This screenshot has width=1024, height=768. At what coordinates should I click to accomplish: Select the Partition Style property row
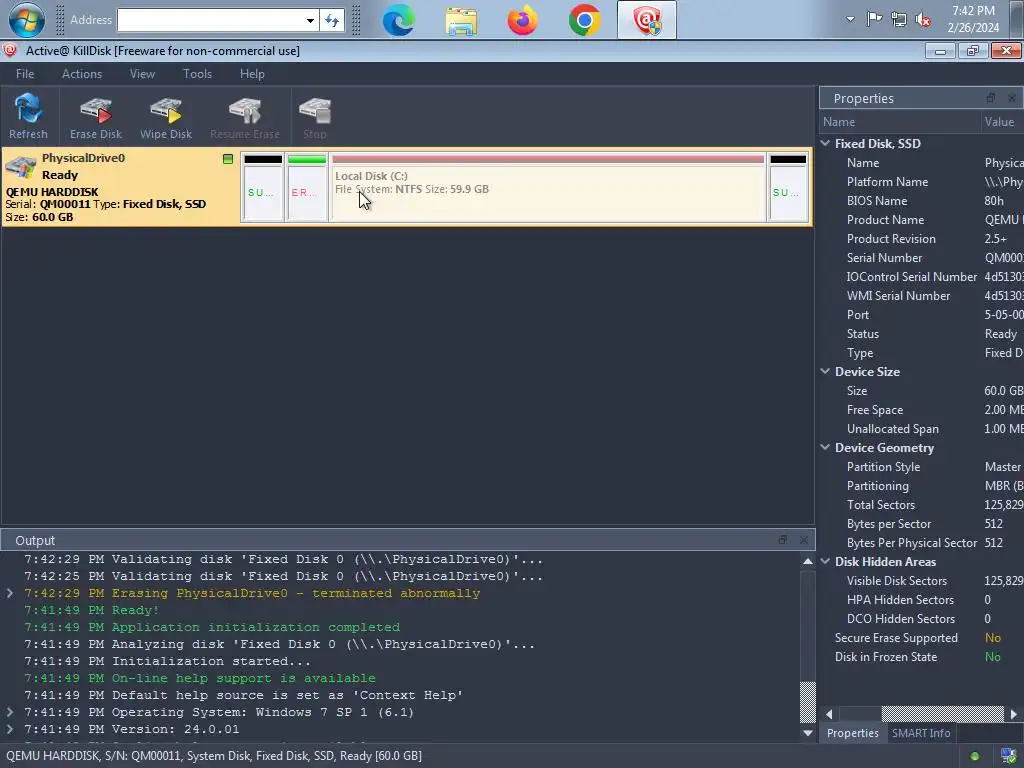tap(921, 466)
